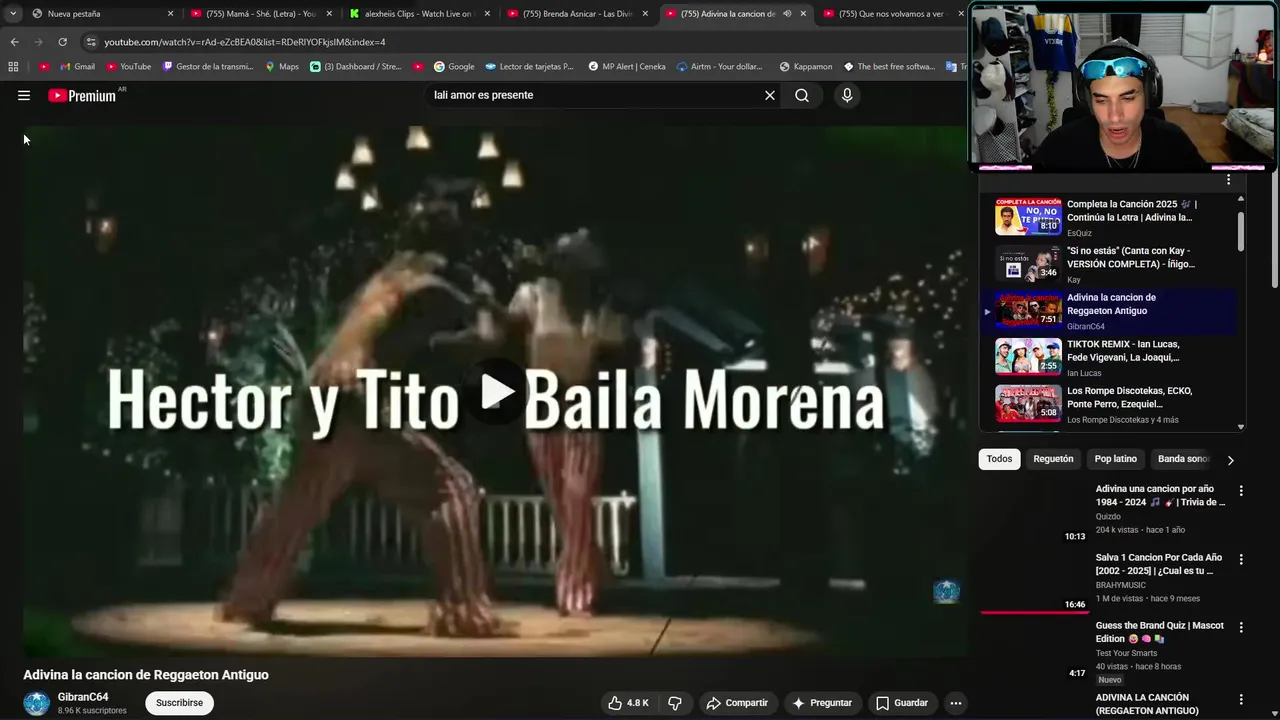Save video with Guardar button
Screen dimensions: 1280x720
[x=902, y=703]
